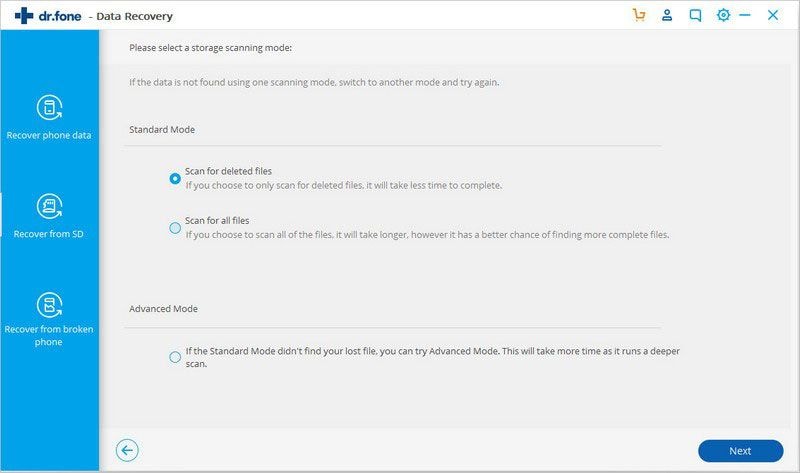Minimize the dr.fone window

(745, 15)
